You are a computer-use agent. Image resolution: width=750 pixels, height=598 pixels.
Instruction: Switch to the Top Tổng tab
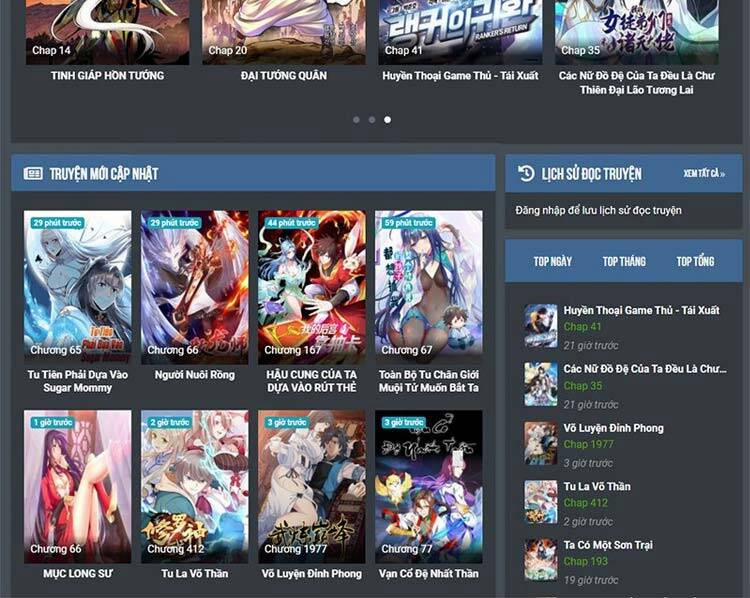pyautogui.click(x=695, y=261)
